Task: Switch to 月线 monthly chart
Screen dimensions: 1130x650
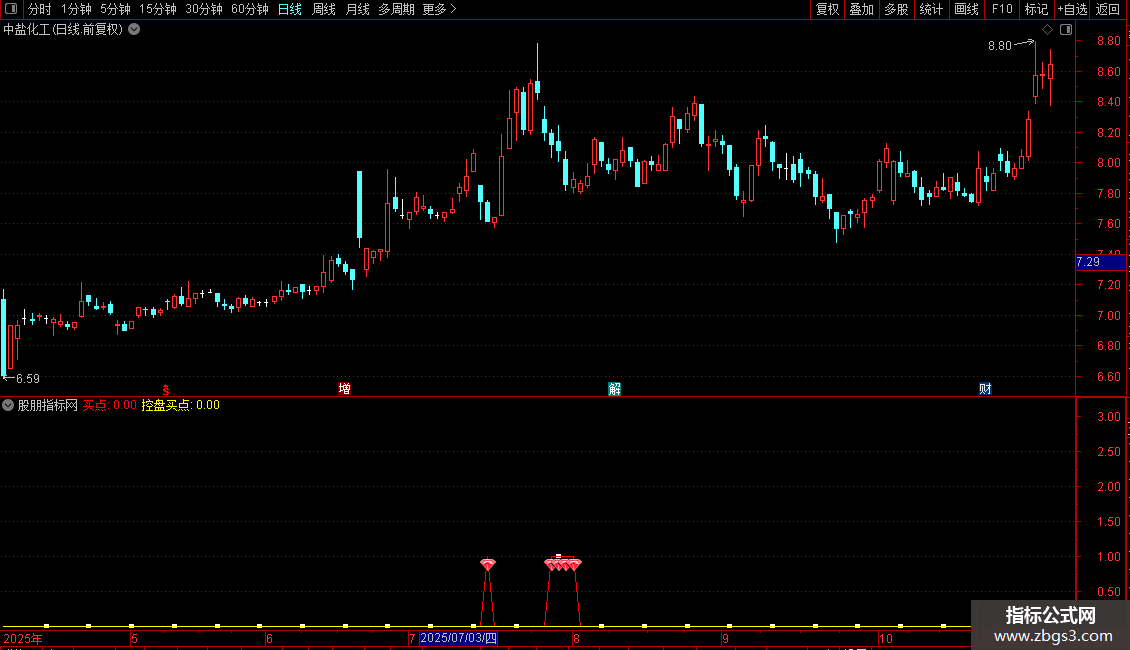Action: pyautogui.click(x=357, y=9)
